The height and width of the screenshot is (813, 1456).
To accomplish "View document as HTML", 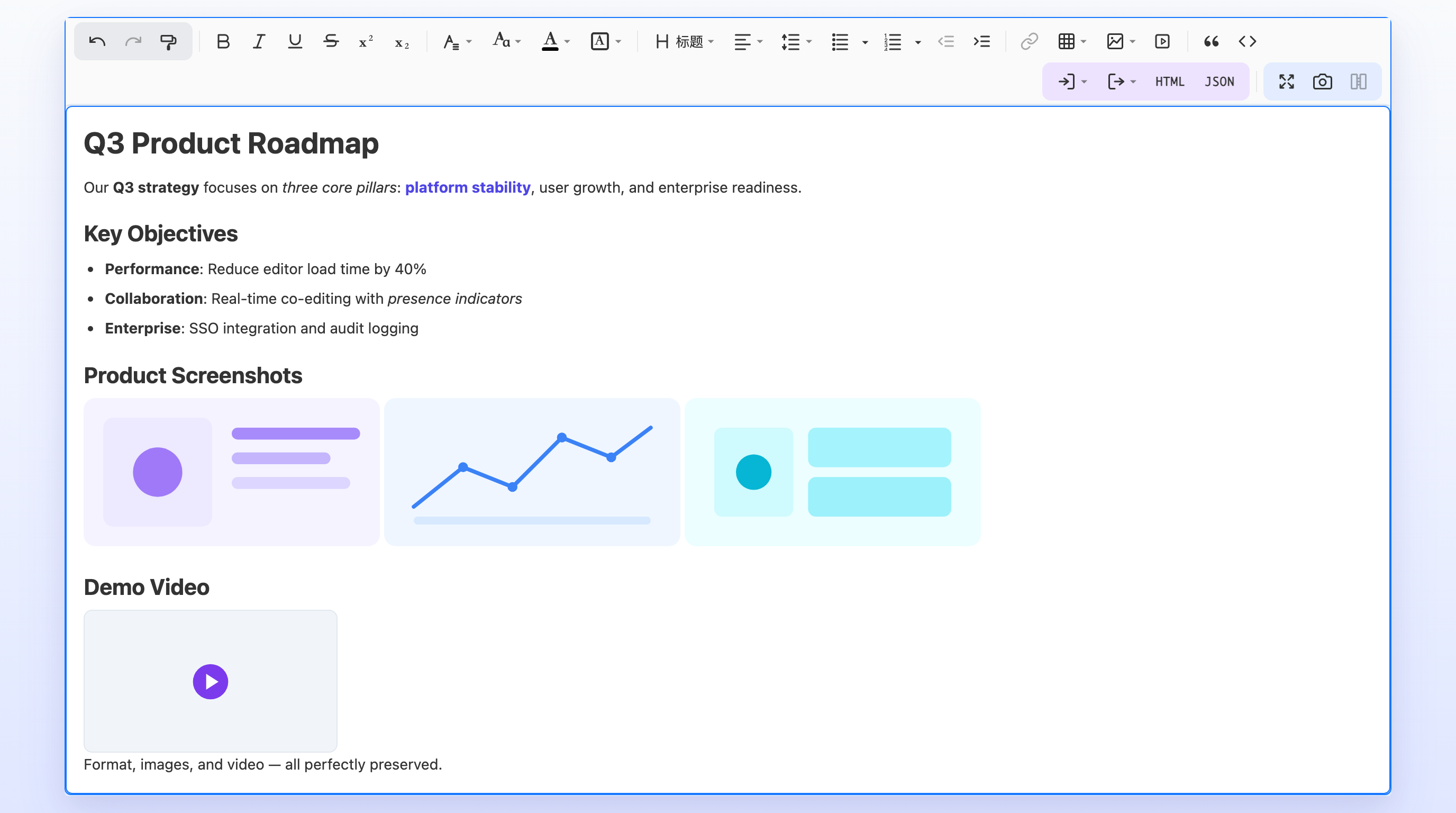I will (1169, 82).
